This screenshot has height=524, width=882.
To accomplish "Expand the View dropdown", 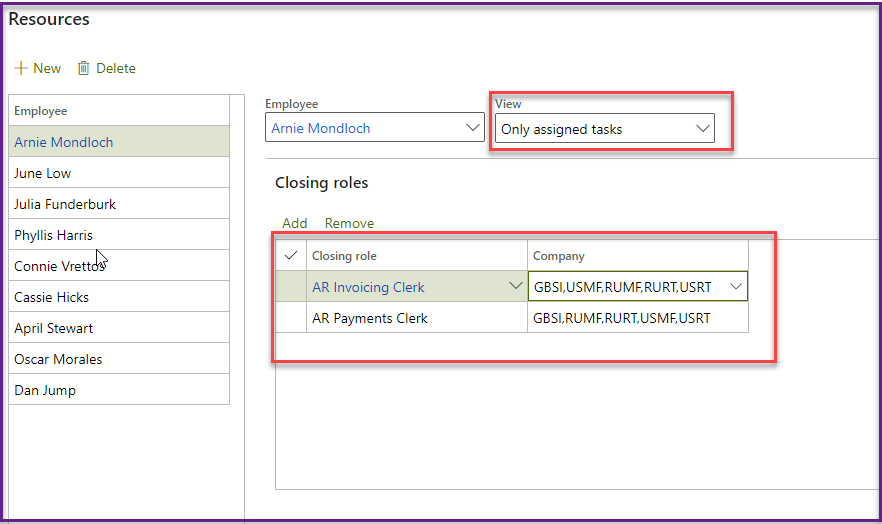I will pos(703,129).
